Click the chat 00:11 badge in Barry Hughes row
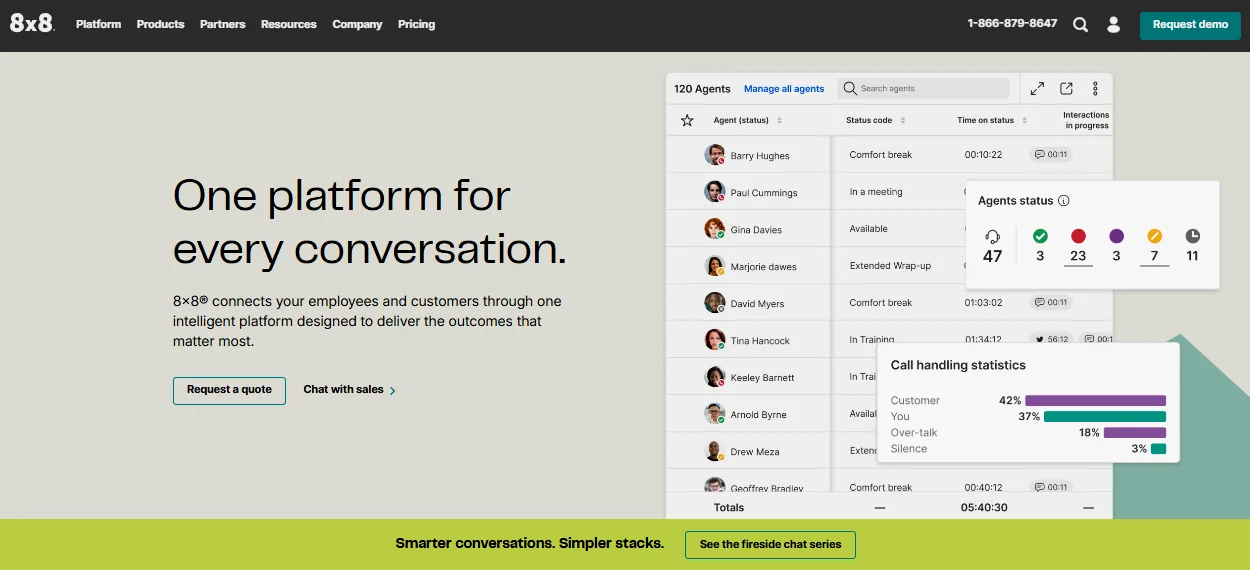 point(1051,155)
